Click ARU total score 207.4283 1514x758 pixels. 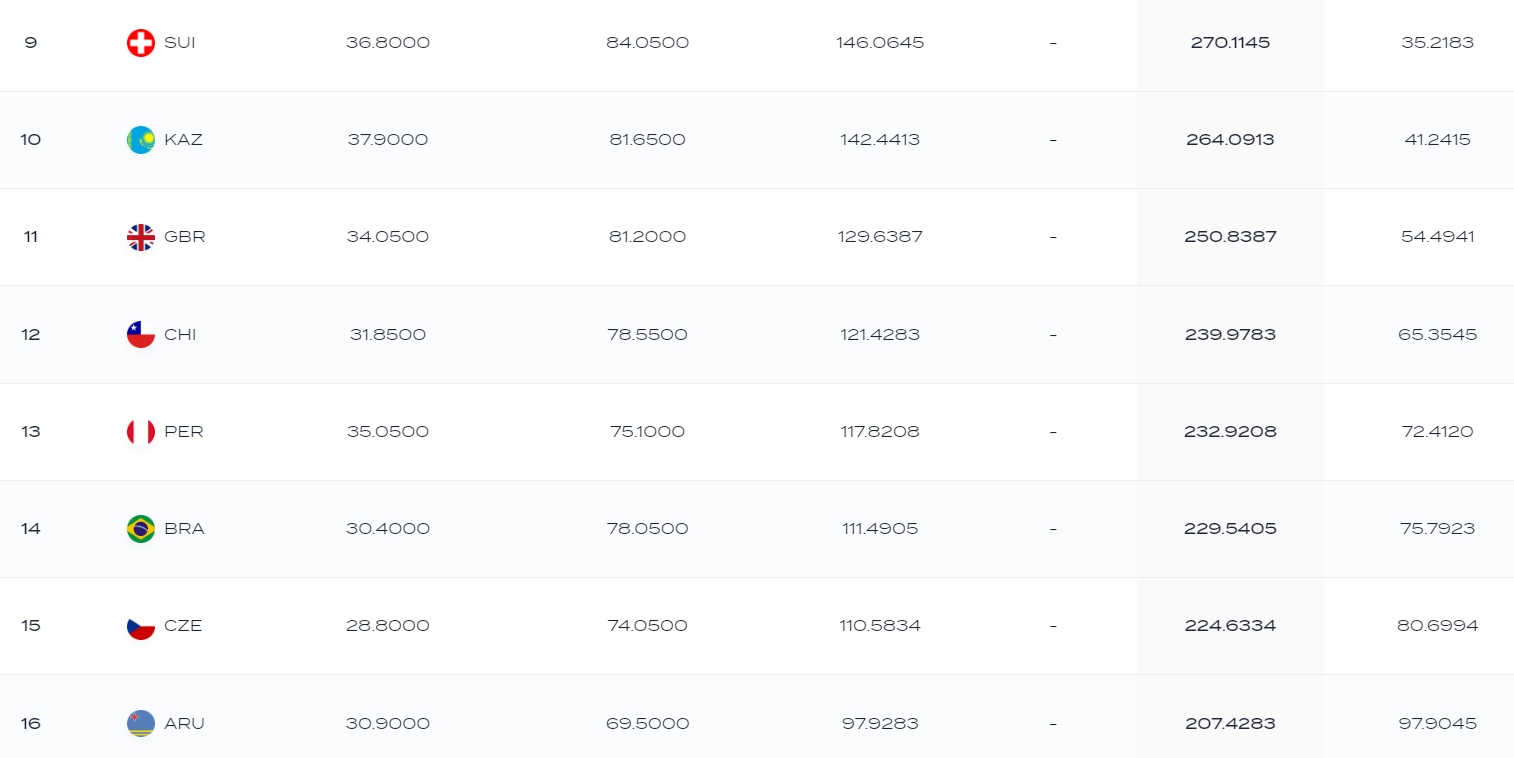1230,723
